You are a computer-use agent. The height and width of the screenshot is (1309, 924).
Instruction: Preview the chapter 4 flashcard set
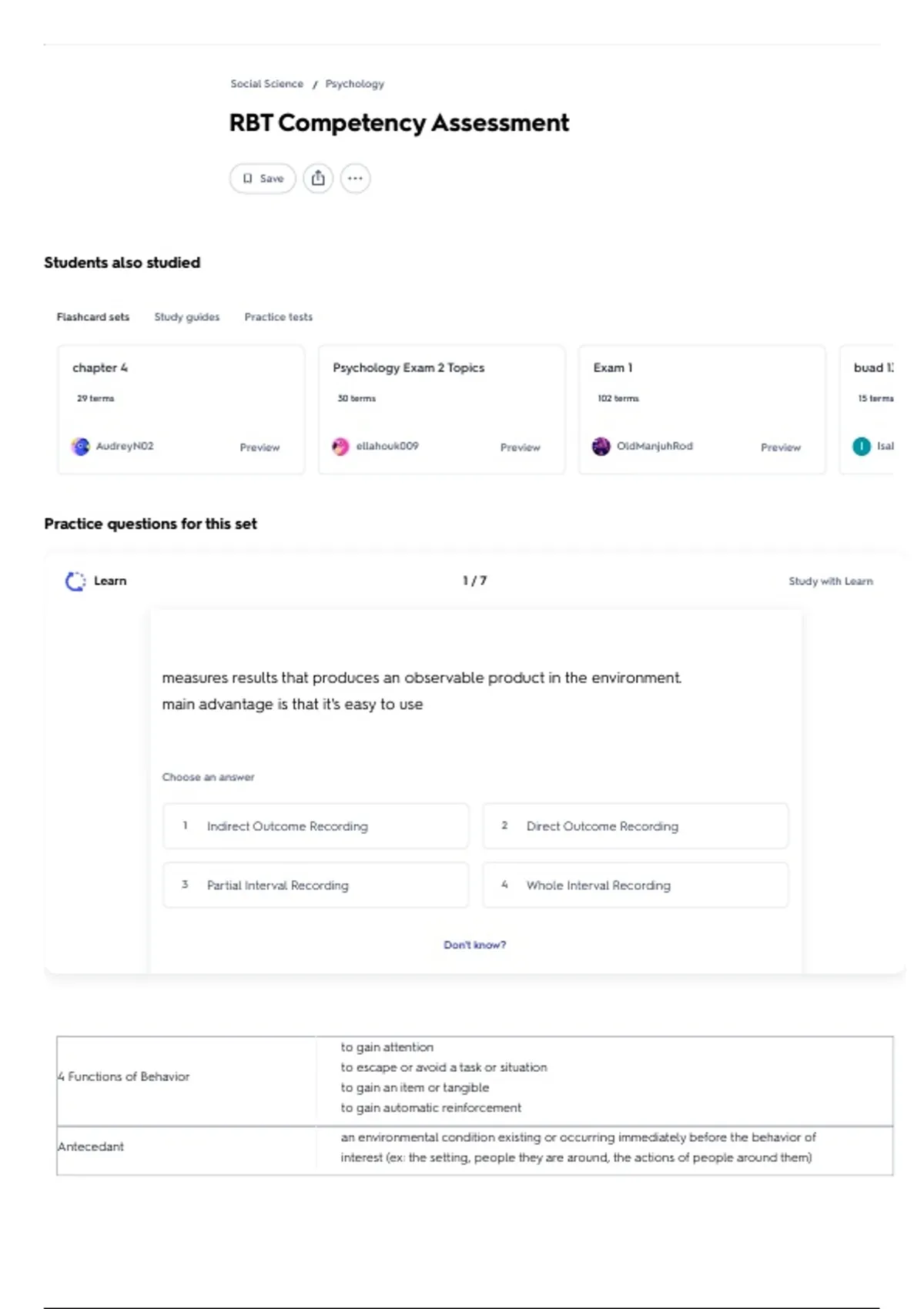click(259, 447)
